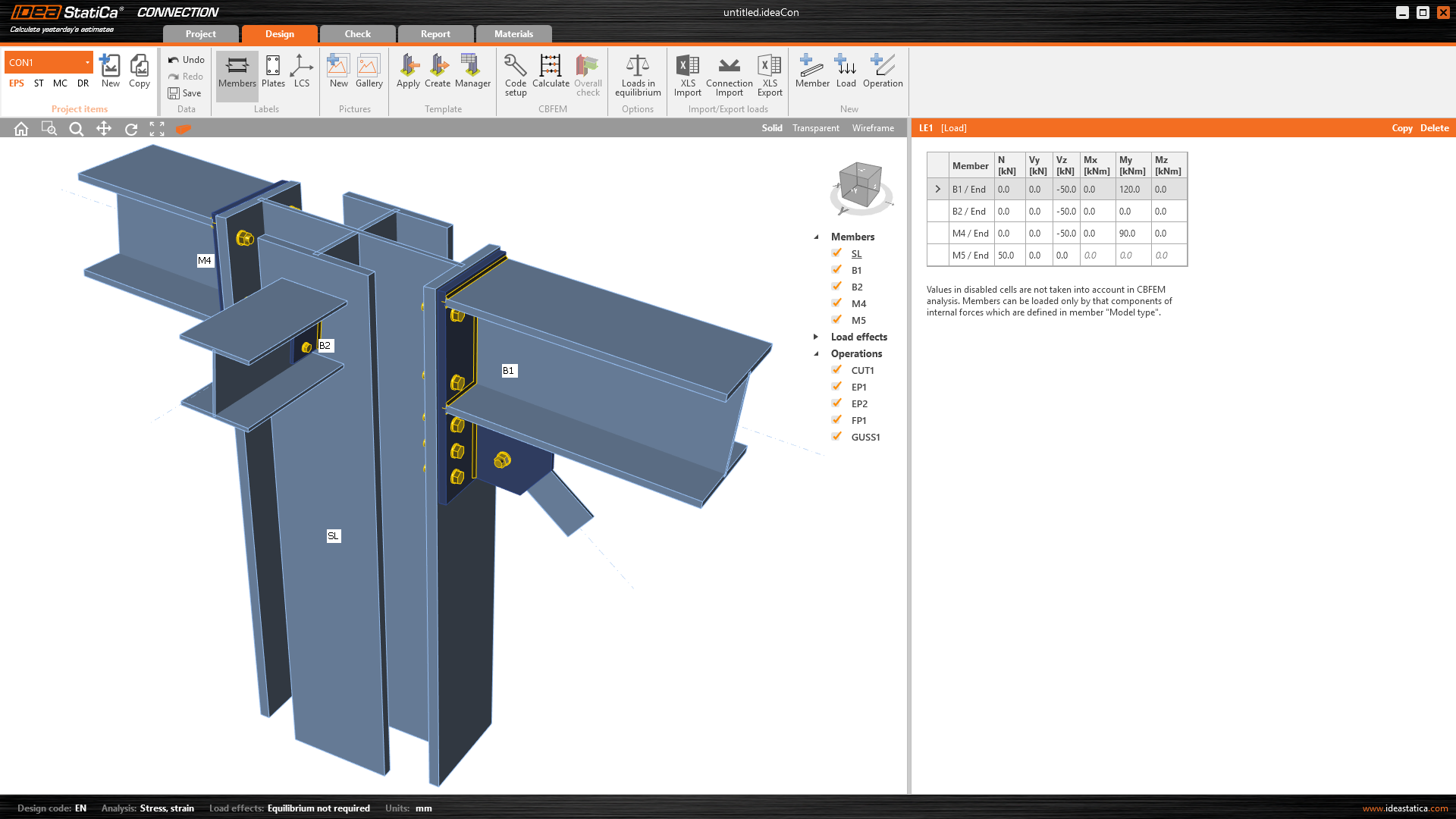Uncheck the B1 member visibility checkbox
This screenshot has width=1456, height=819.
coord(836,270)
